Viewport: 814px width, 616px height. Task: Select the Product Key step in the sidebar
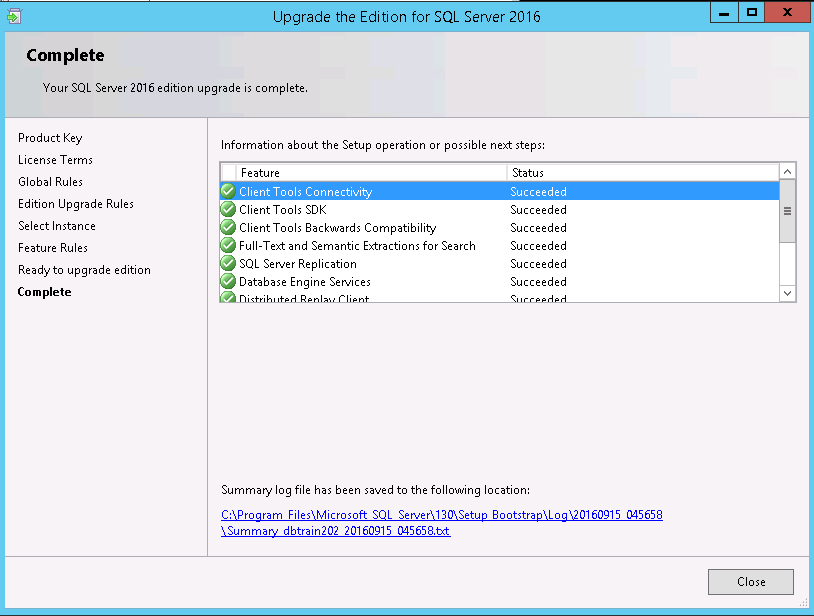point(50,137)
